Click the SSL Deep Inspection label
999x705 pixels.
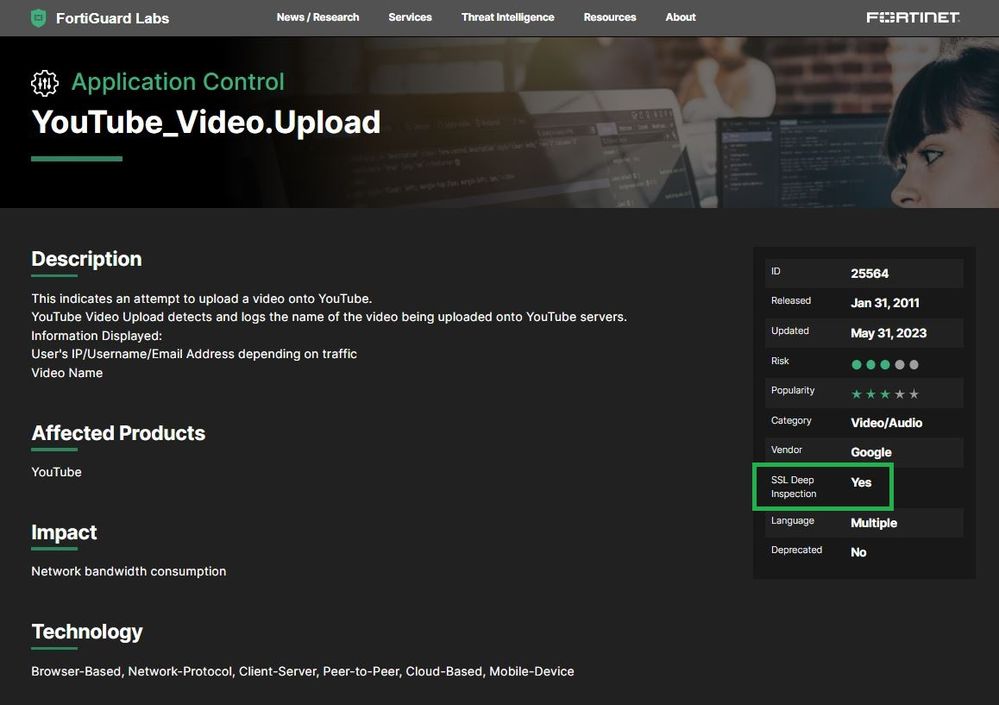click(x=793, y=487)
